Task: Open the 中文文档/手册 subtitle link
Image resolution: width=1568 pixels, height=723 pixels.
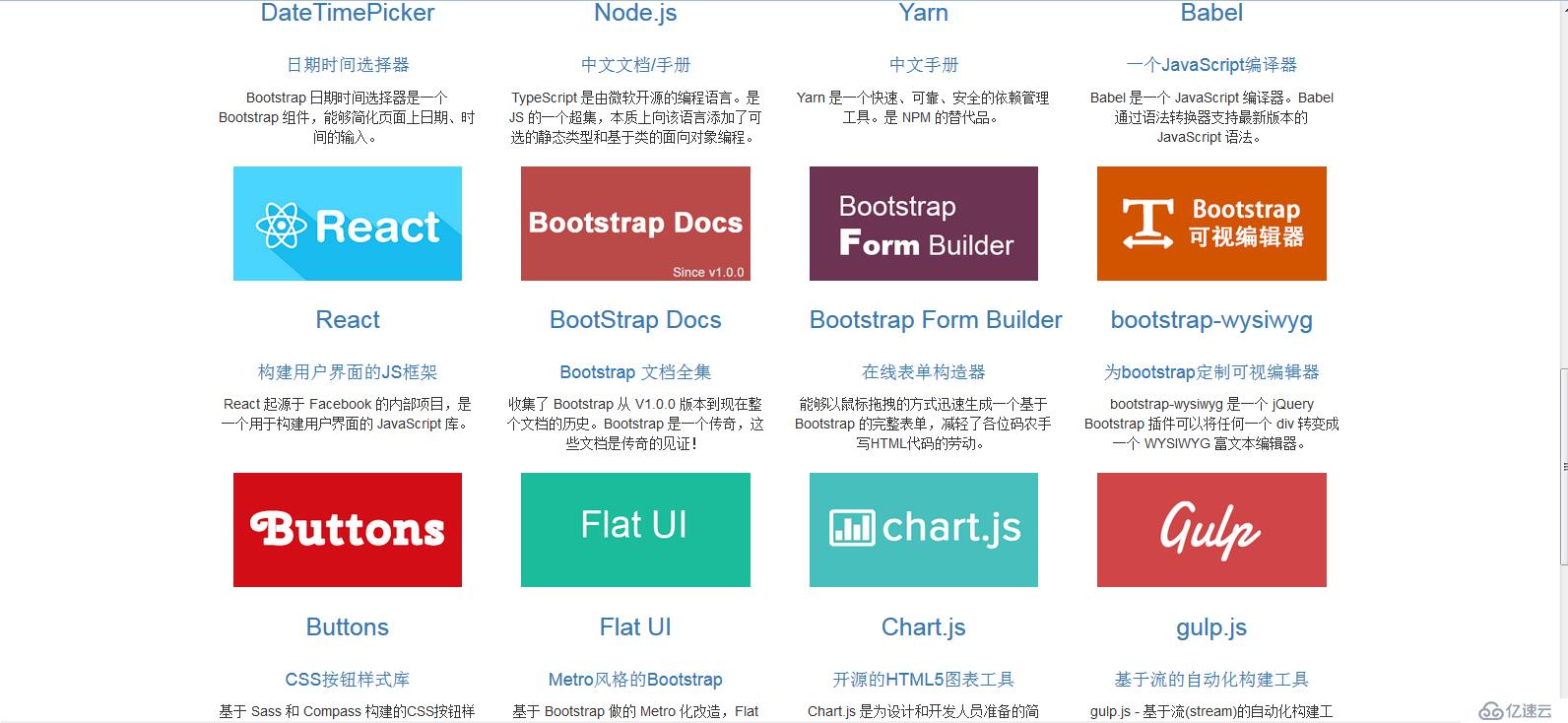Action: (x=635, y=65)
